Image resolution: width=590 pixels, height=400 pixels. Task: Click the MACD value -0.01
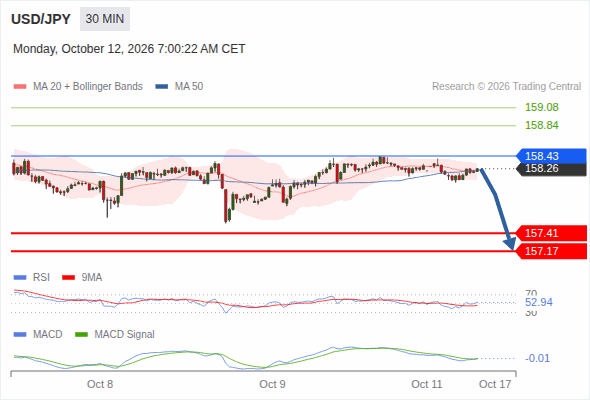(x=537, y=358)
